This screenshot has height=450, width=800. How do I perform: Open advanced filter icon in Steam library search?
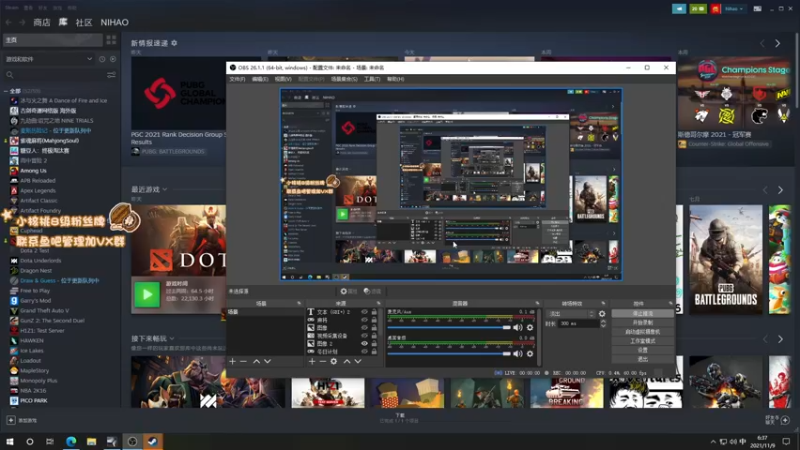[x=111, y=75]
